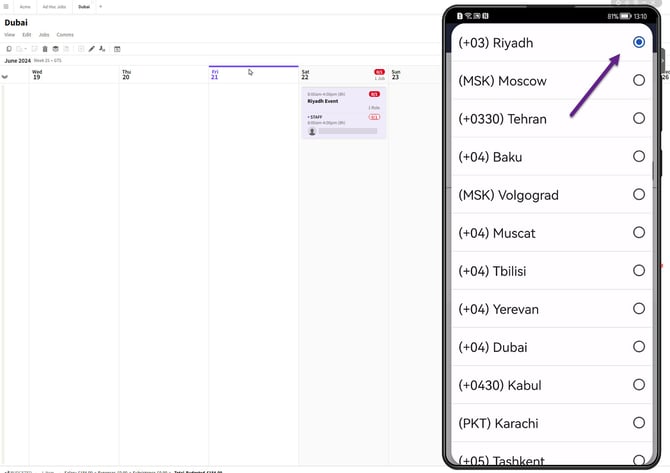Click the dimmed add icon left of the pencil
The height and width of the screenshot is (473, 670).
pos(81,49)
